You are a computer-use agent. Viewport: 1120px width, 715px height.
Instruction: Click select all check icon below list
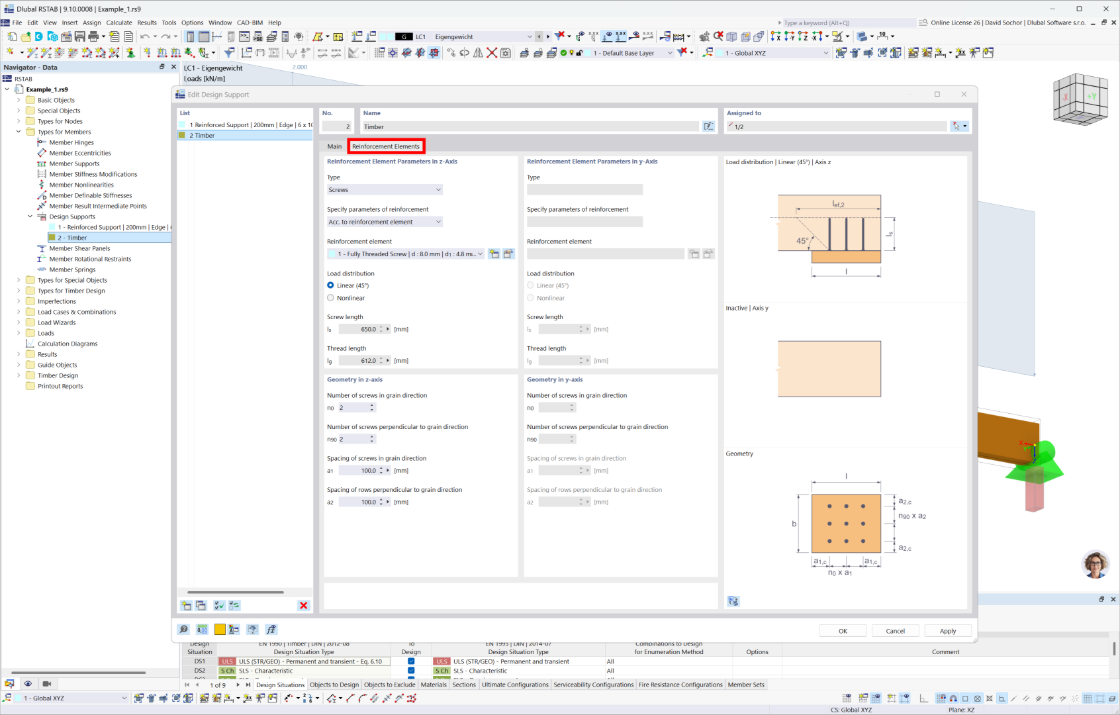click(219, 605)
